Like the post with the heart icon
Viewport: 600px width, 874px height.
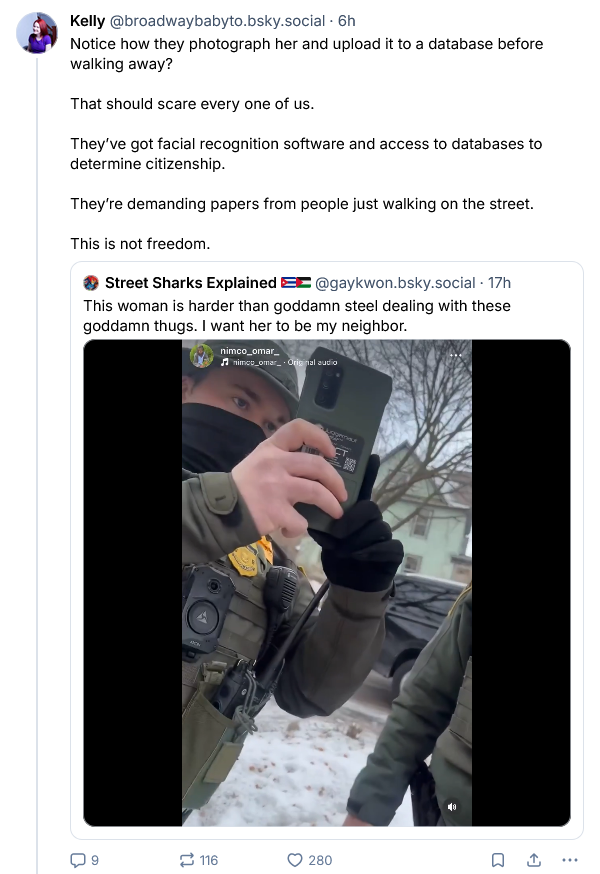[295, 860]
